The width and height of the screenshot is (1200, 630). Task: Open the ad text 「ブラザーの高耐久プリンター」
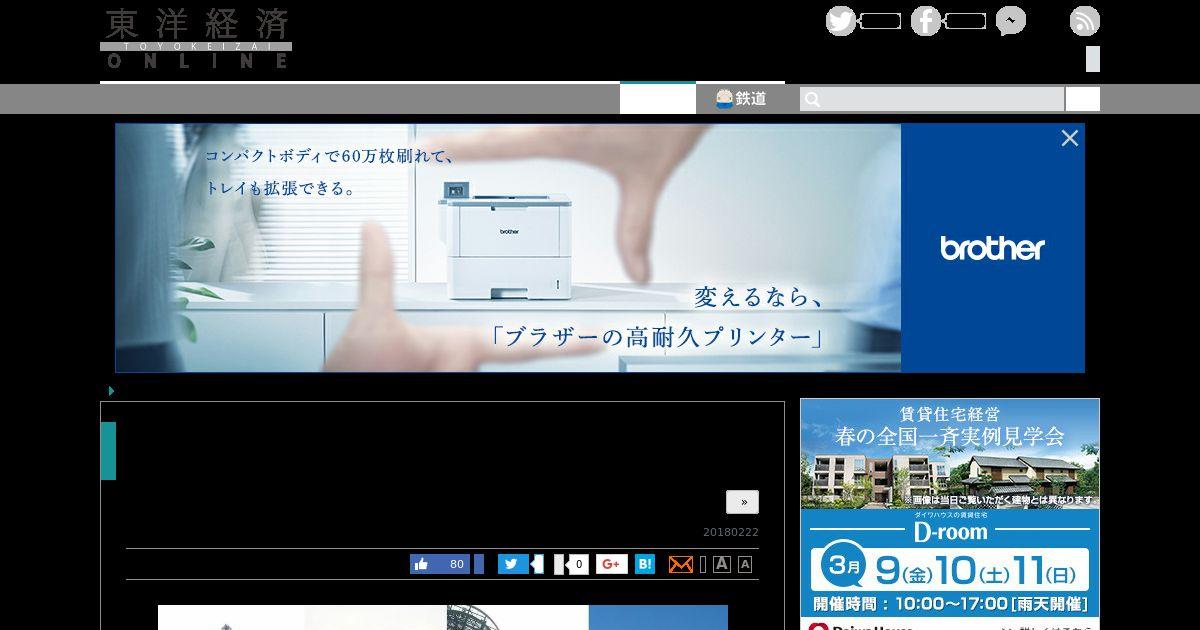(x=658, y=335)
